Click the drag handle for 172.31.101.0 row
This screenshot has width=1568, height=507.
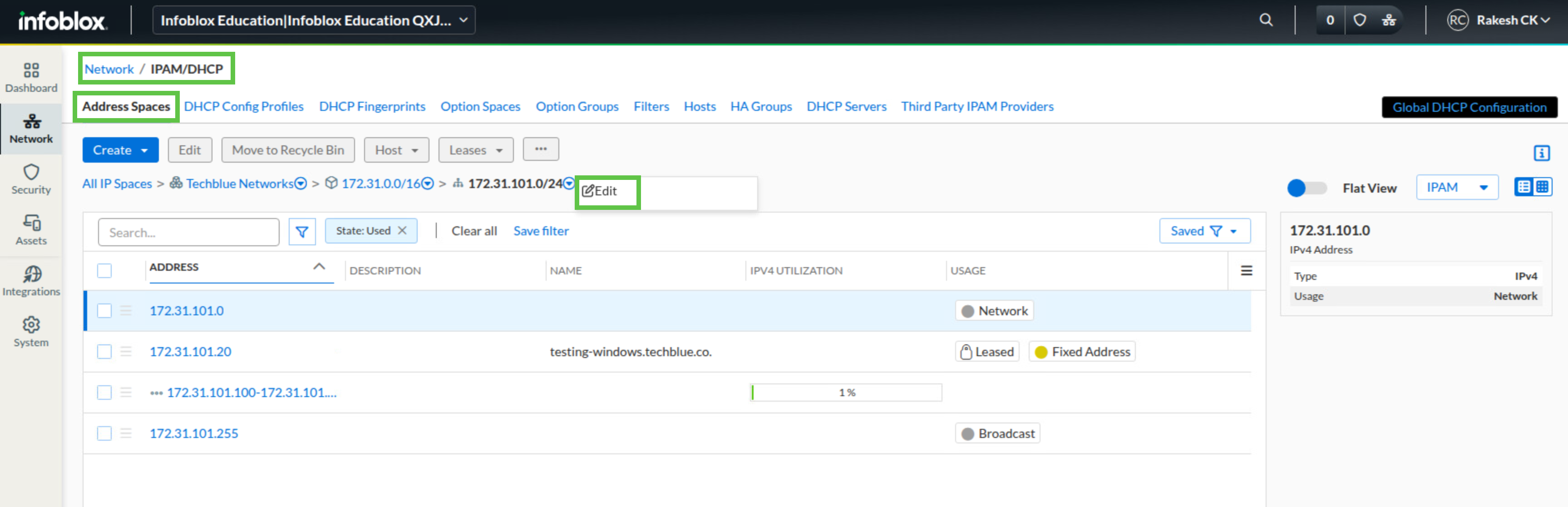pyautogui.click(x=126, y=310)
